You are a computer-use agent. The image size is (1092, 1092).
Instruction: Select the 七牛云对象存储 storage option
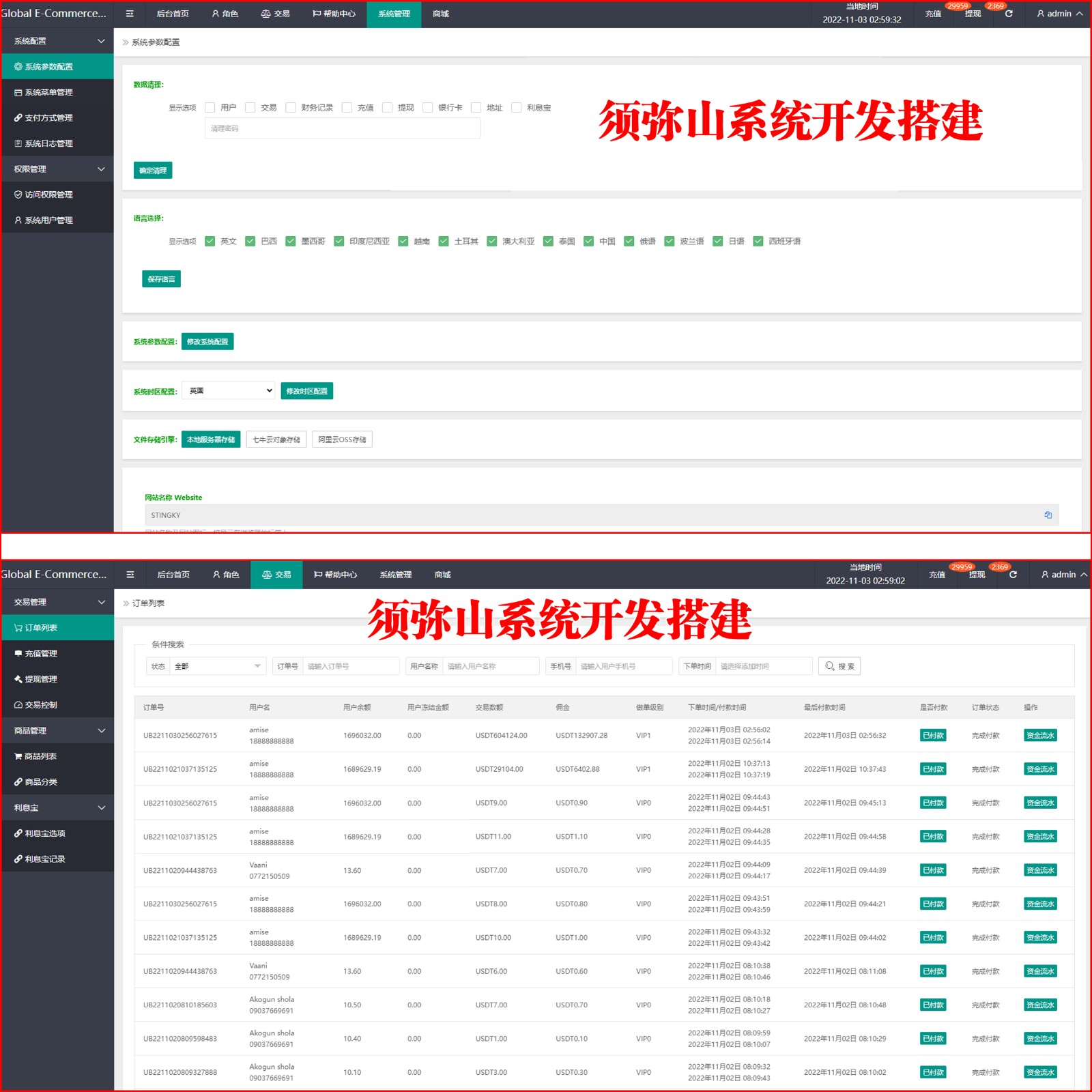(276, 440)
